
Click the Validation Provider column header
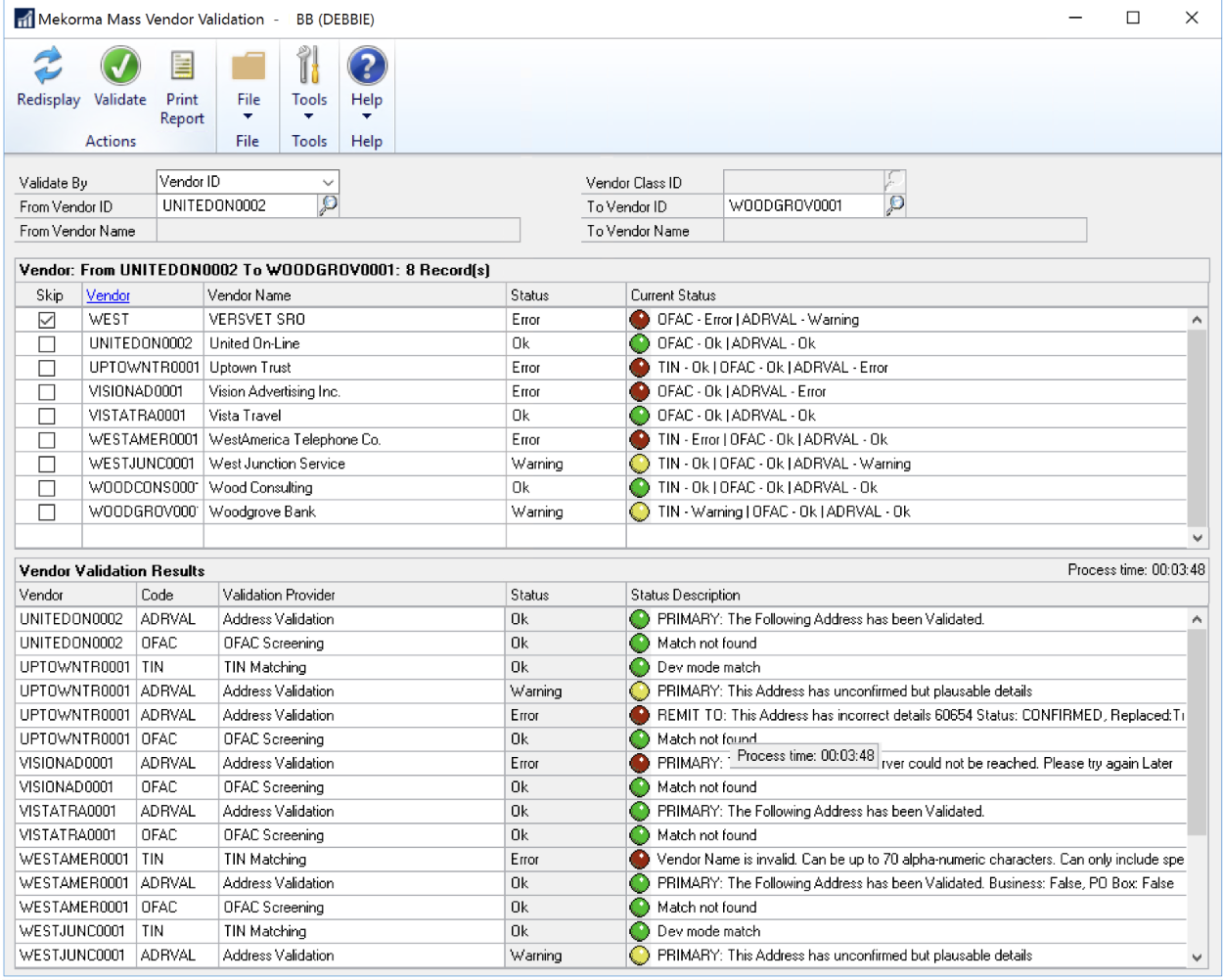(x=362, y=595)
